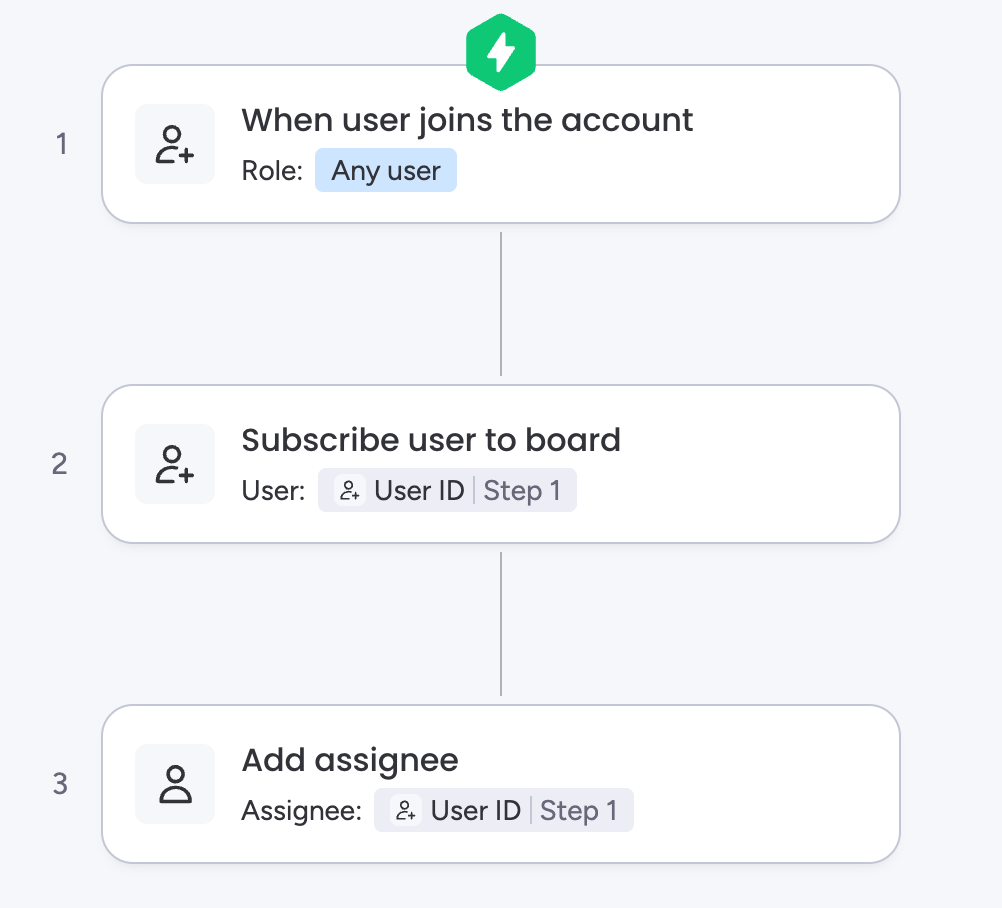
Task: Open the User field chip in step 2
Action: (x=447, y=491)
